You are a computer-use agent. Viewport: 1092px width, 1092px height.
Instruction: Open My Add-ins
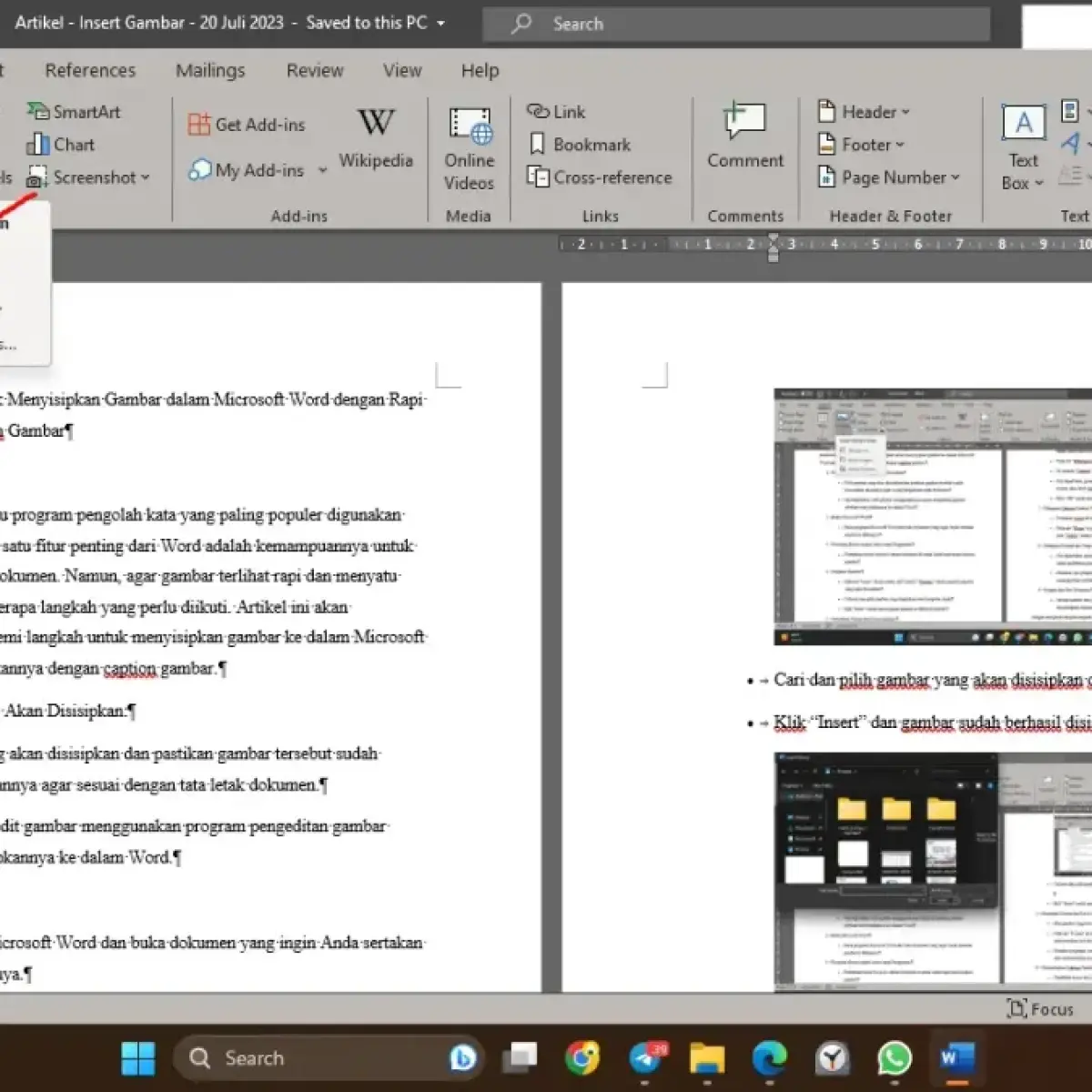247,170
